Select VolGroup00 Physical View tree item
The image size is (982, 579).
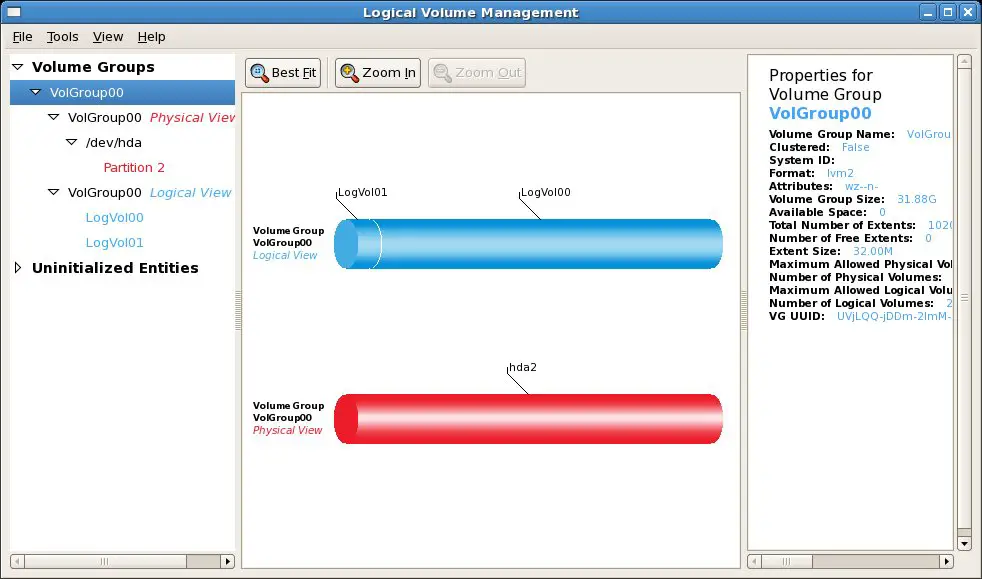coord(150,118)
